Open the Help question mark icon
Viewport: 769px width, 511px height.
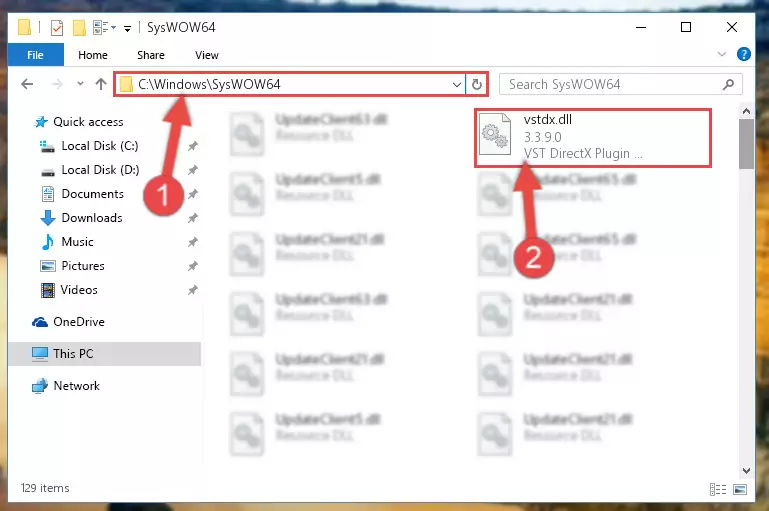pos(743,54)
